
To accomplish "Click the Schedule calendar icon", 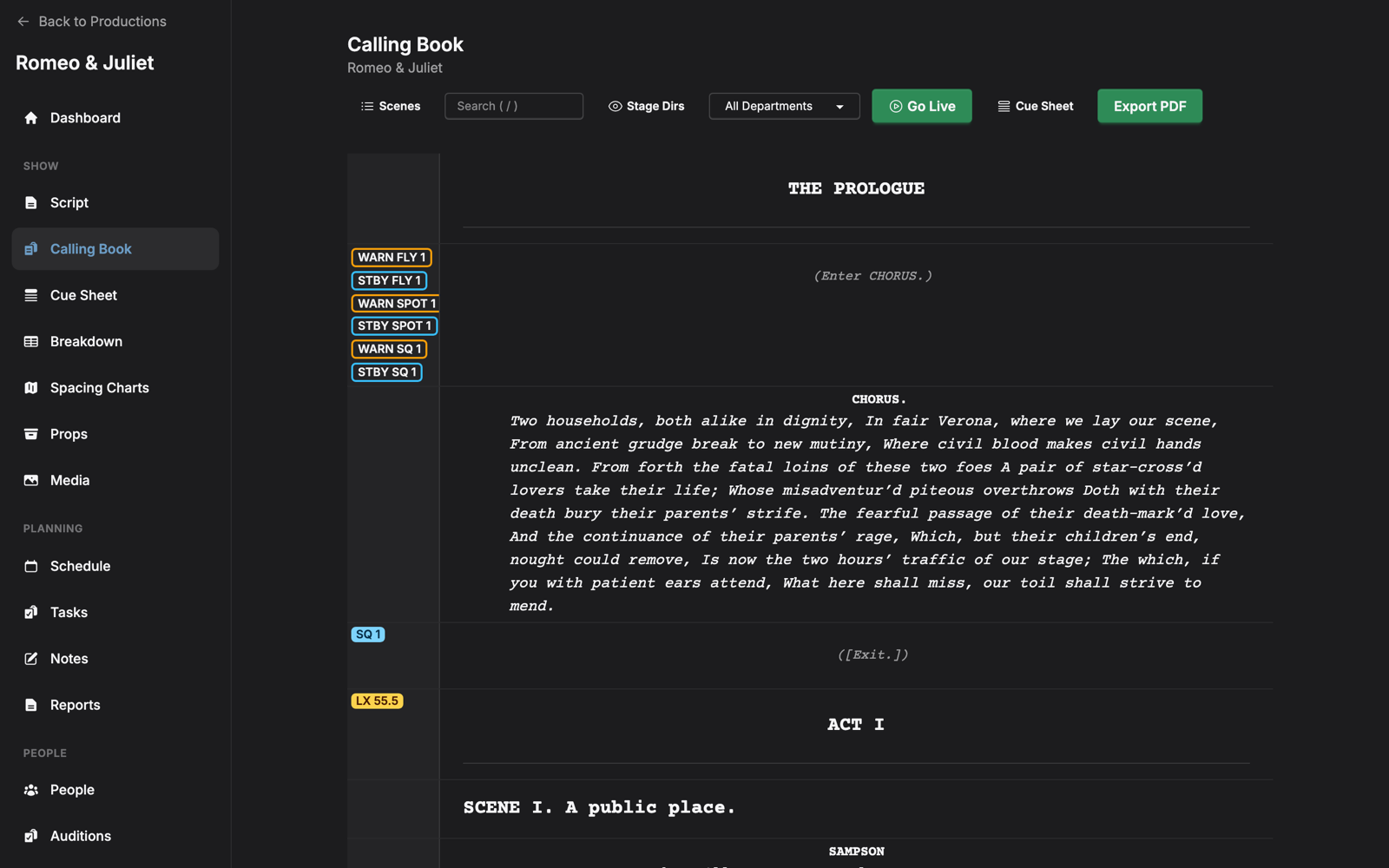I will [x=31, y=566].
